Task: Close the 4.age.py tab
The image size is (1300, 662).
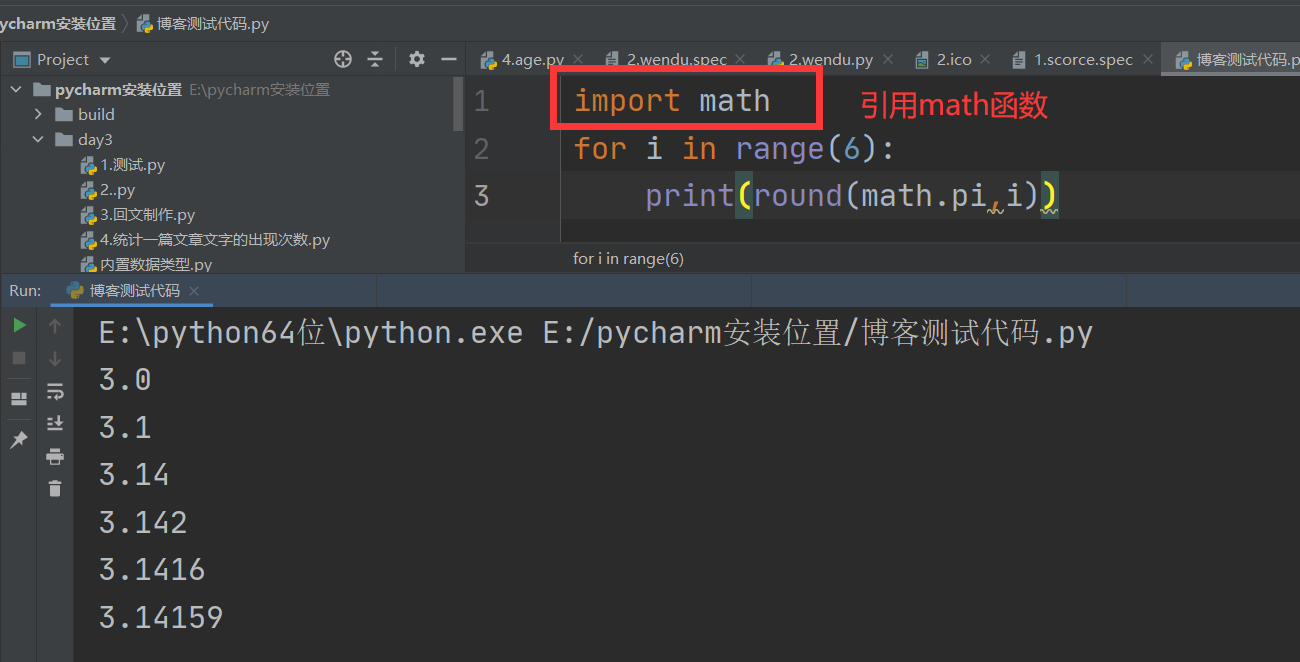Action: point(578,60)
